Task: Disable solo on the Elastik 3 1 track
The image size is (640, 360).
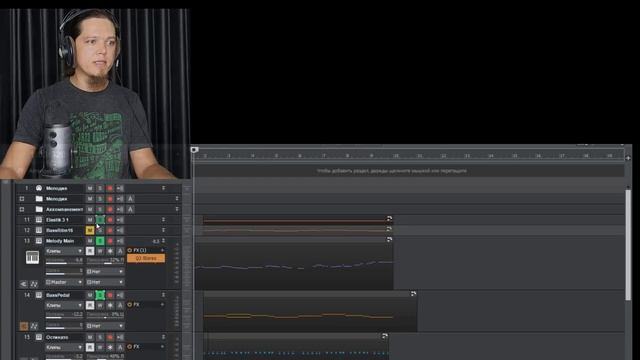Action: click(100, 220)
